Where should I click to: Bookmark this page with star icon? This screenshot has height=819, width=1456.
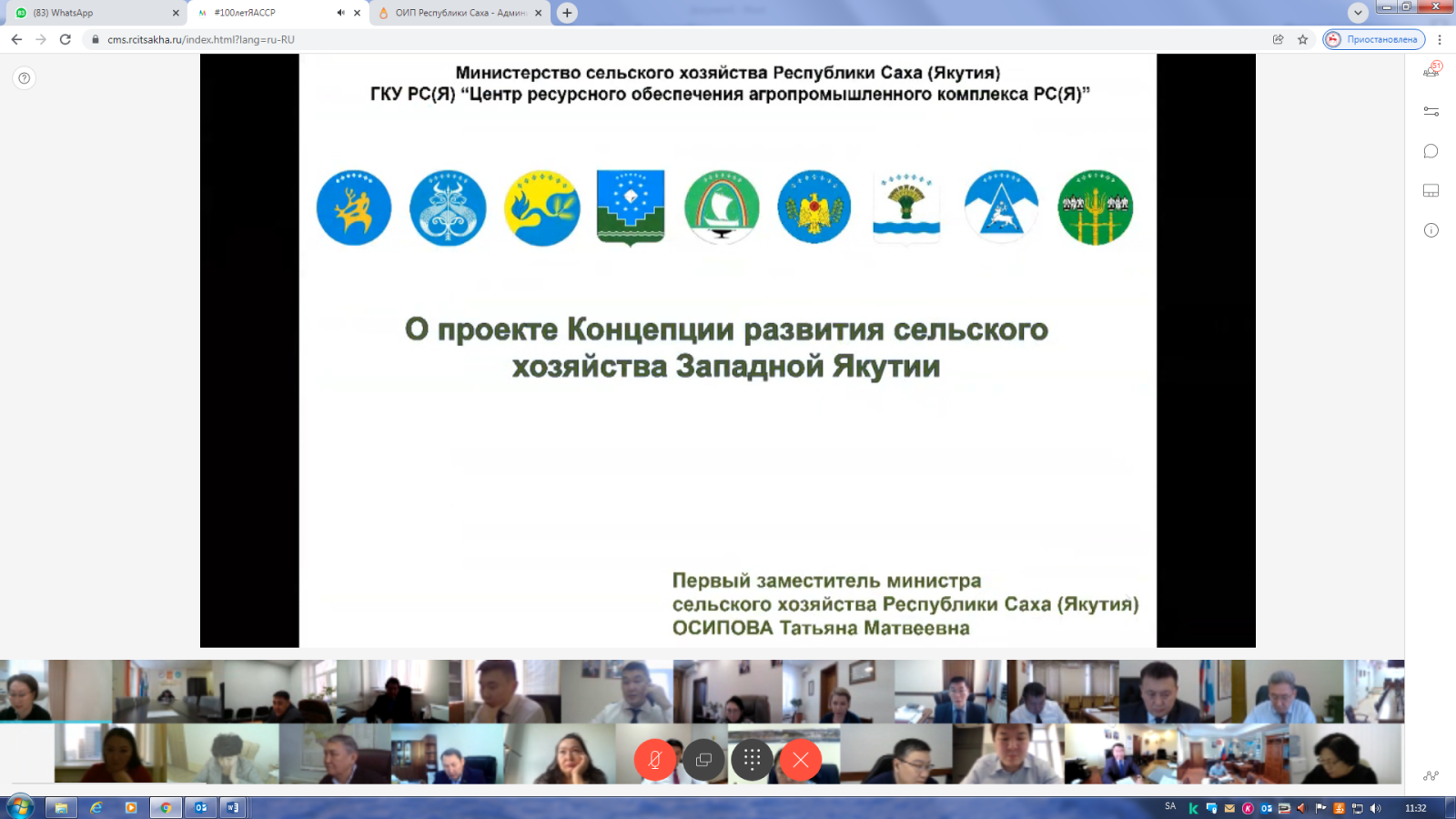coord(1302,39)
